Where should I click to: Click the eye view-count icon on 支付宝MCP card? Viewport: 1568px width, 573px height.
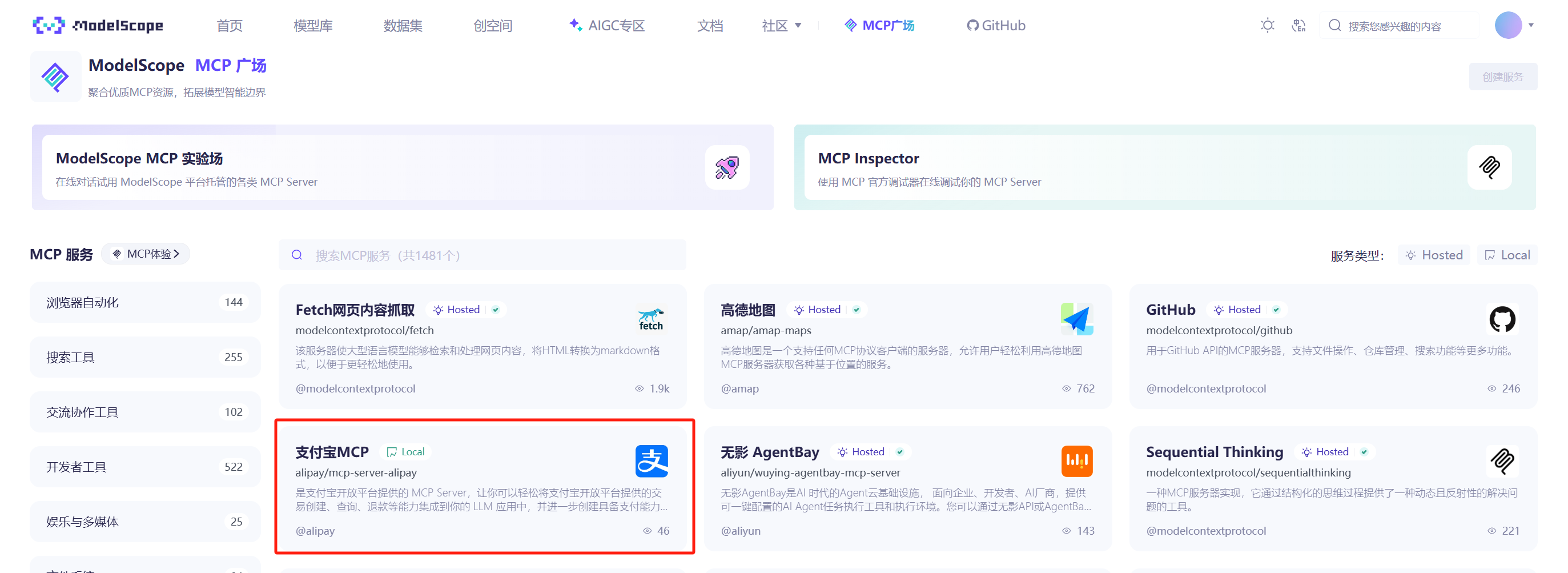(x=647, y=531)
